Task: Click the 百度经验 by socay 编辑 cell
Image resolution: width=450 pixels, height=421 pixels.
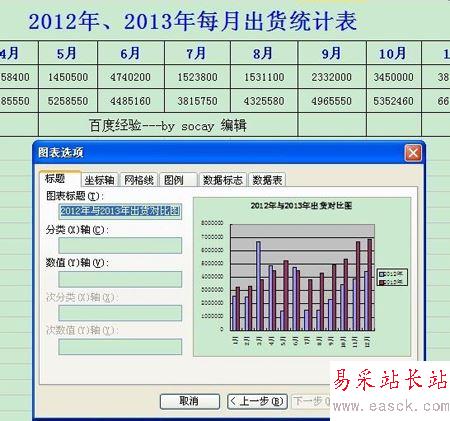Action: (168, 125)
